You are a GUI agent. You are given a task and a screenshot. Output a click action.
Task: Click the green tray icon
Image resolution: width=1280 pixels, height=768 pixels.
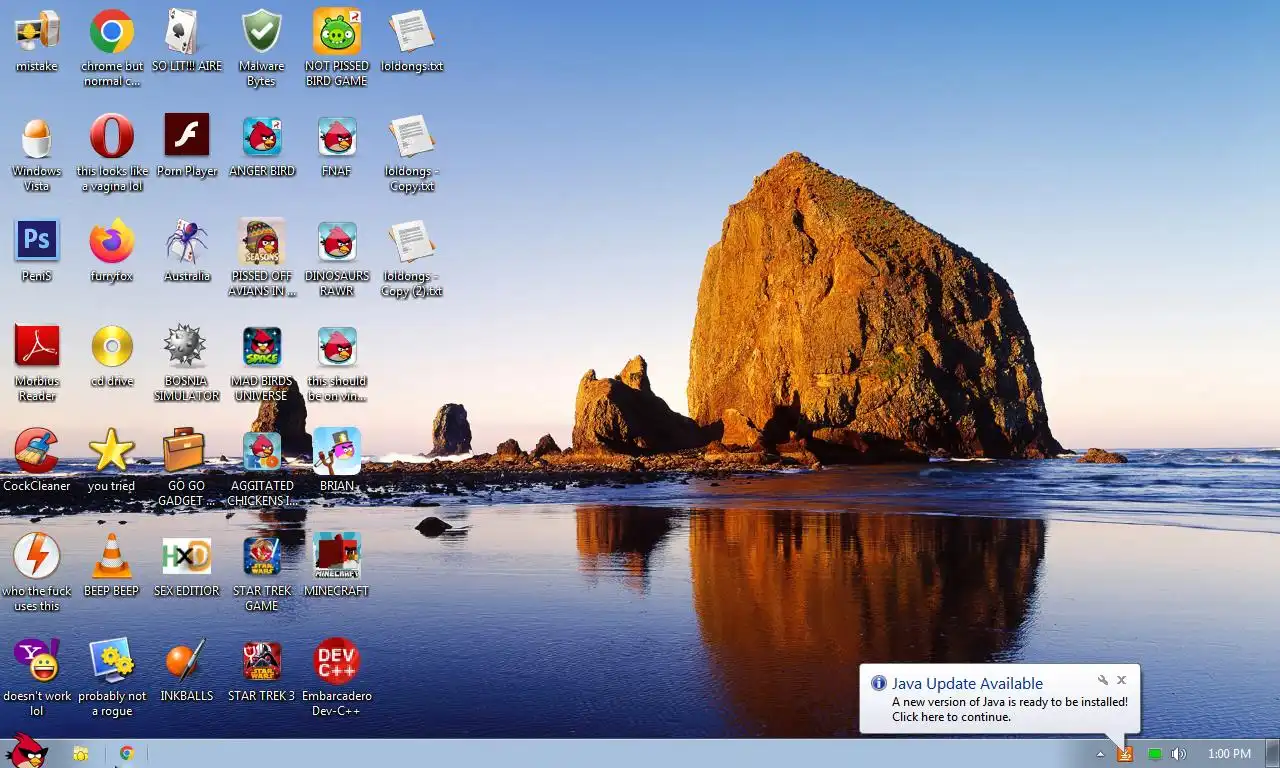(1154, 754)
